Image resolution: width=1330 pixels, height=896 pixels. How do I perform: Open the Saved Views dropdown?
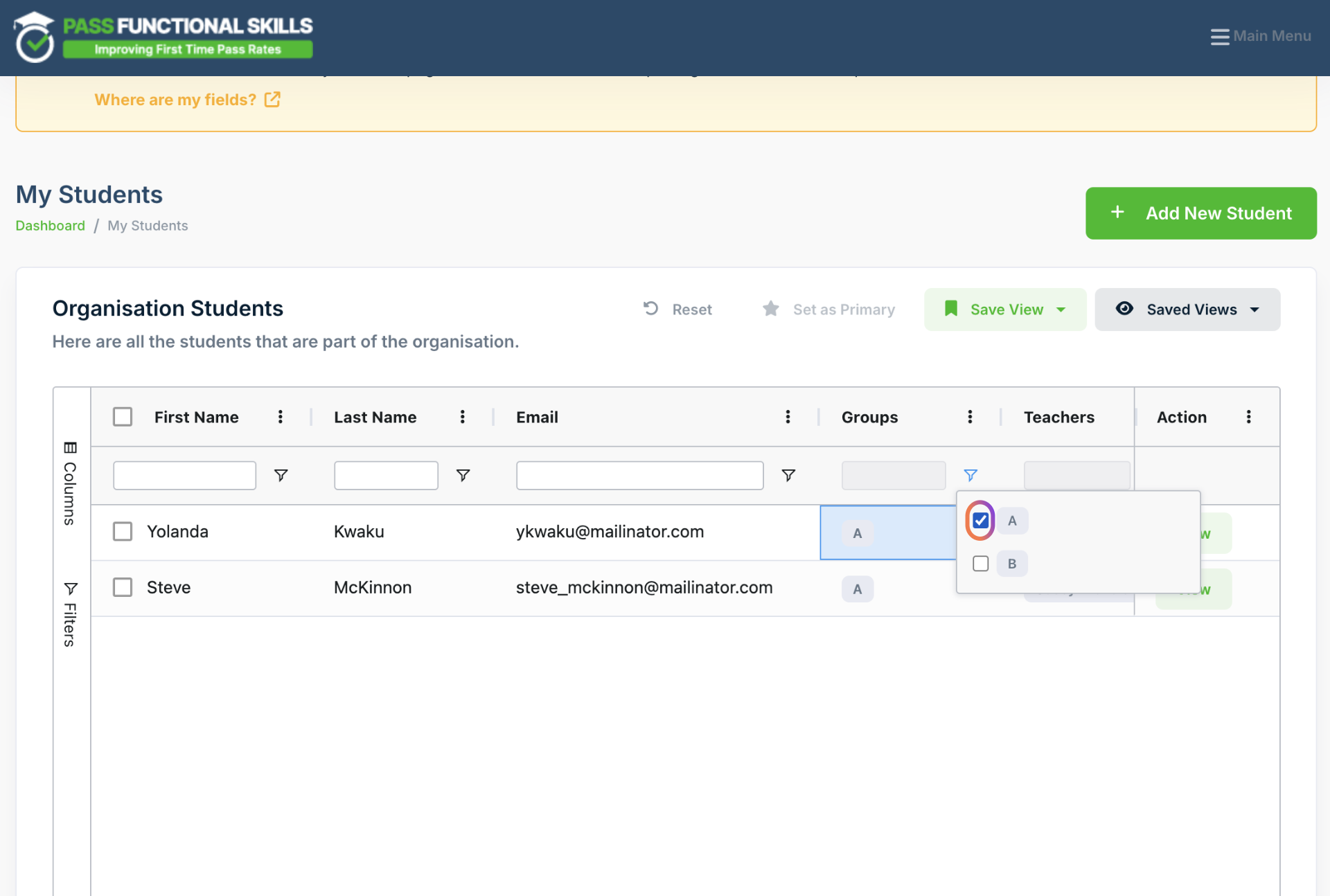click(1187, 310)
